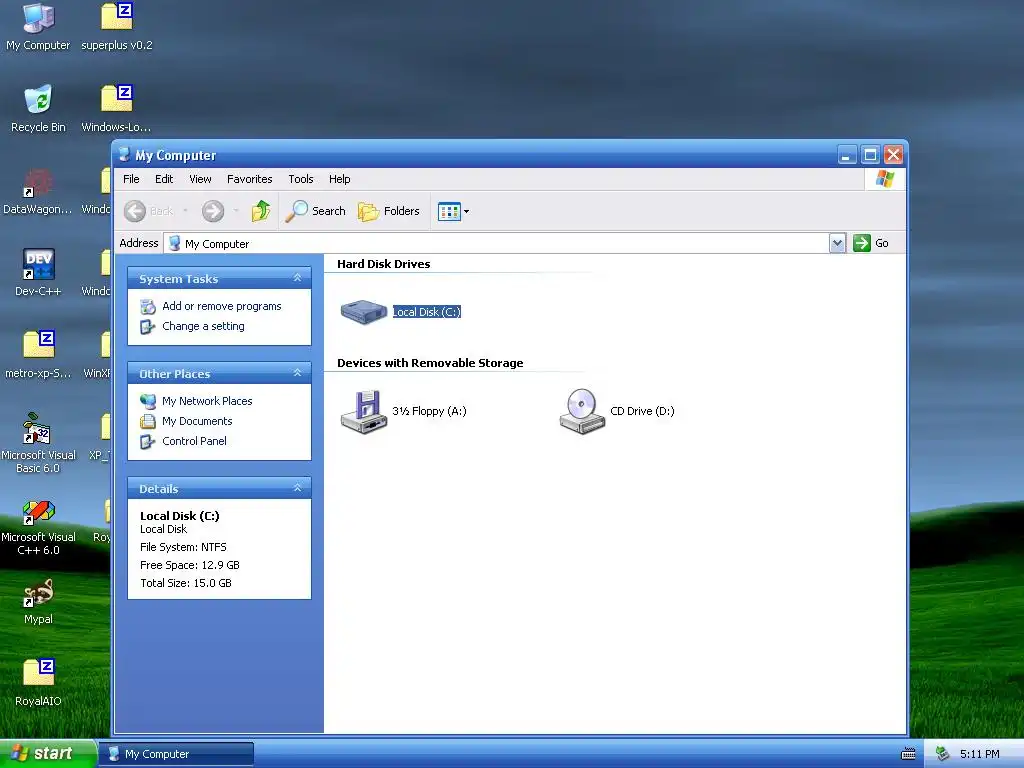Click the Forward arrow toolbar button
The image size is (1024, 768).
pos(213,211)
